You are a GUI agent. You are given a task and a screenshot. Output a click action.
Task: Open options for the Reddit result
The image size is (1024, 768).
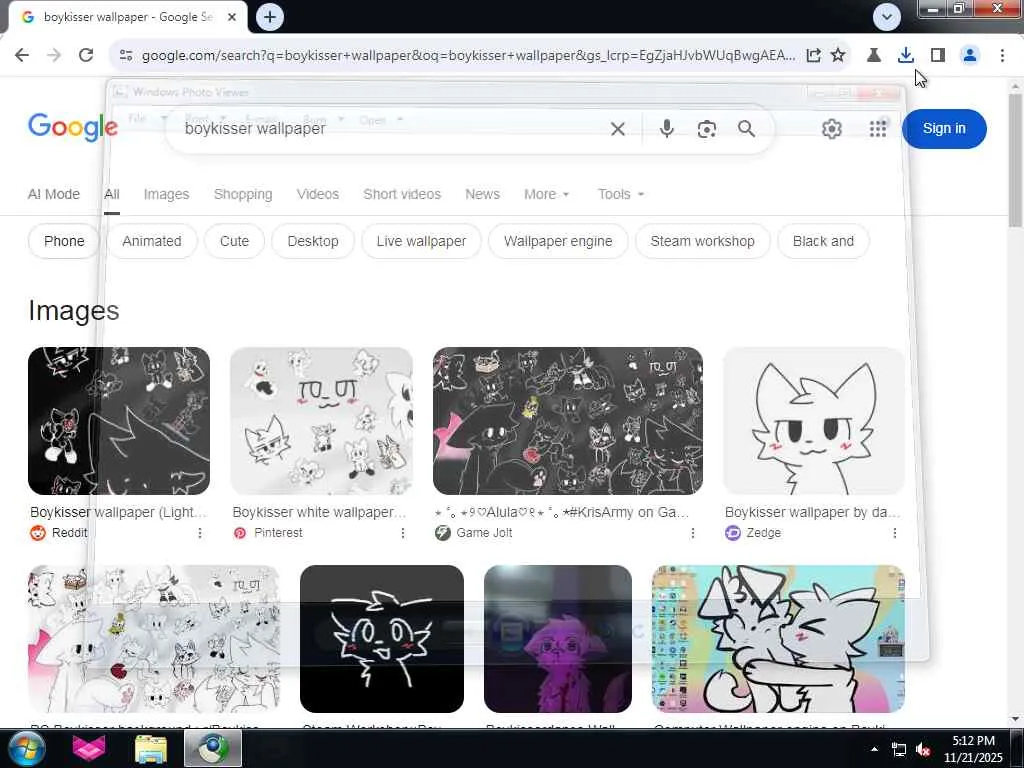[200, 533]
